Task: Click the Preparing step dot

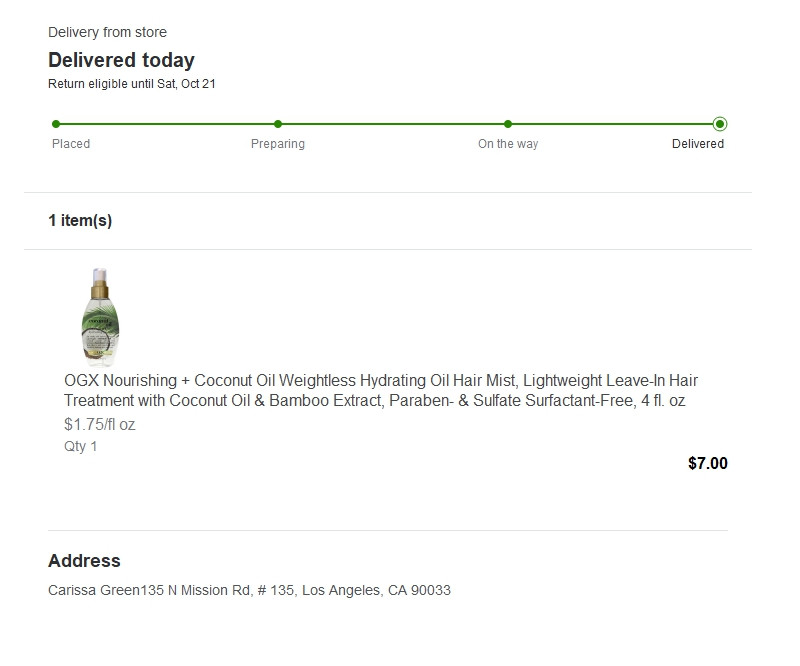Action: 278,124
